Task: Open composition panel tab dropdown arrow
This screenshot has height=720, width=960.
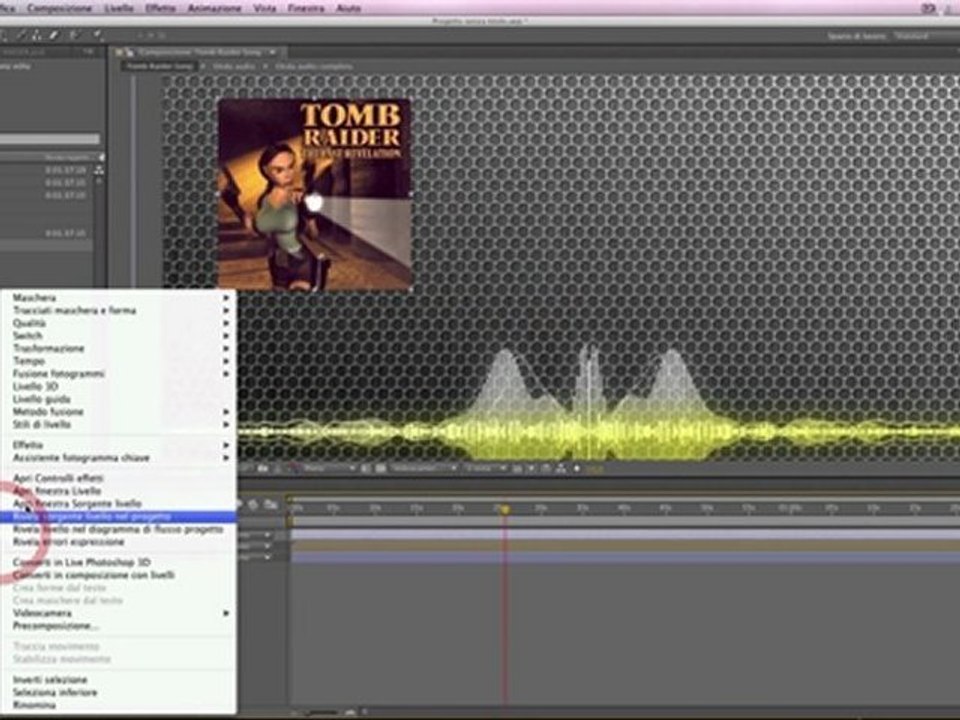Action: (x=272, y=52)
